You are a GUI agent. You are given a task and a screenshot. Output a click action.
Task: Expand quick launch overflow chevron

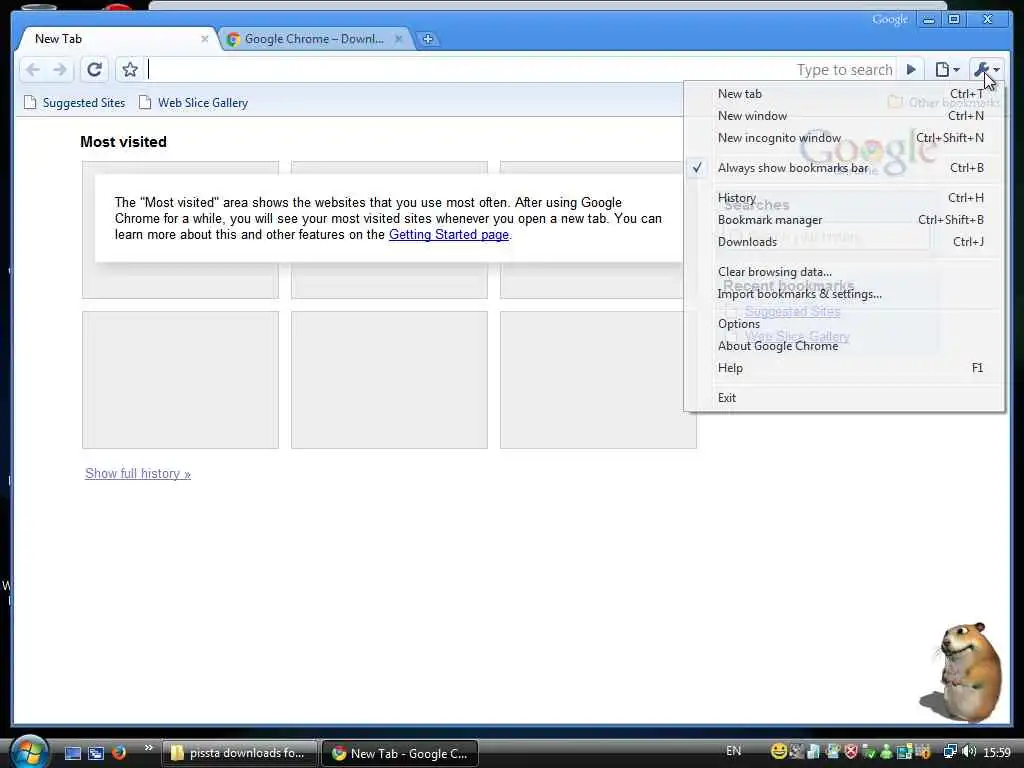(148, 748)
